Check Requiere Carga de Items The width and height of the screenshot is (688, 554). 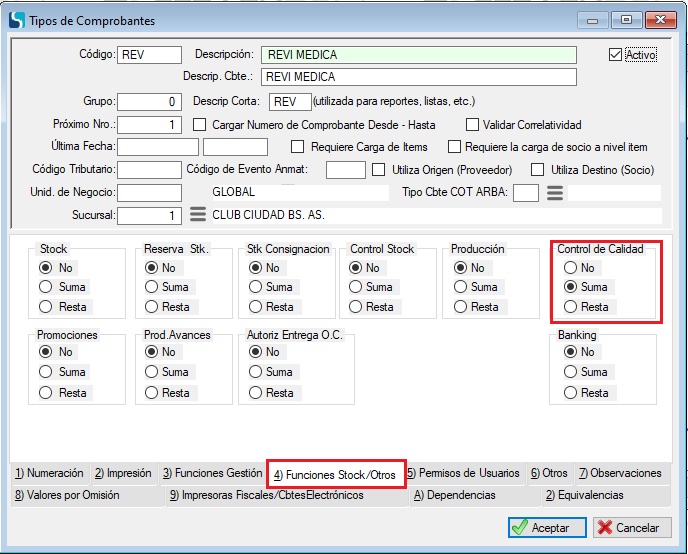(x=298, y=147)
